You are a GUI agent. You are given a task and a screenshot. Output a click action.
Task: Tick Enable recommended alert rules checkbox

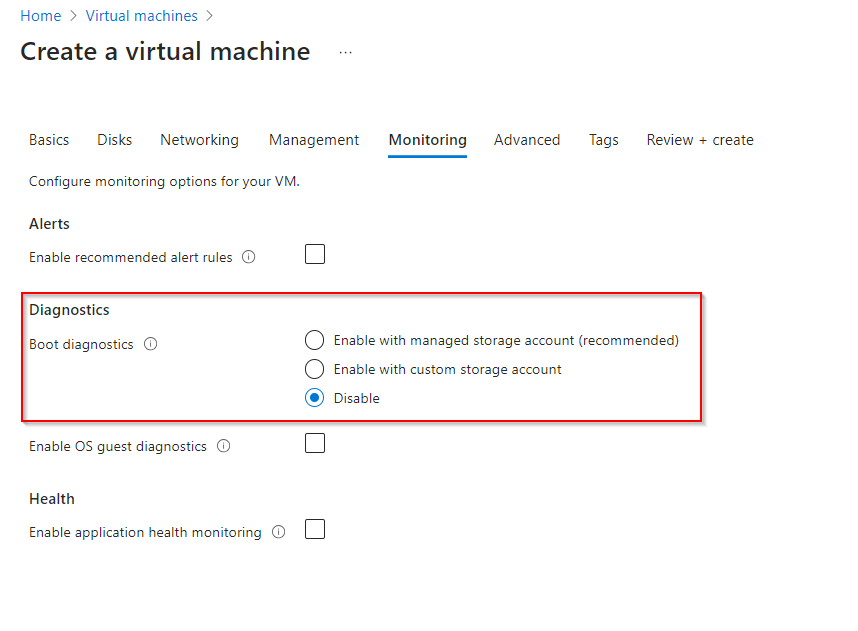pyautogui.click(x=315, y=254)
